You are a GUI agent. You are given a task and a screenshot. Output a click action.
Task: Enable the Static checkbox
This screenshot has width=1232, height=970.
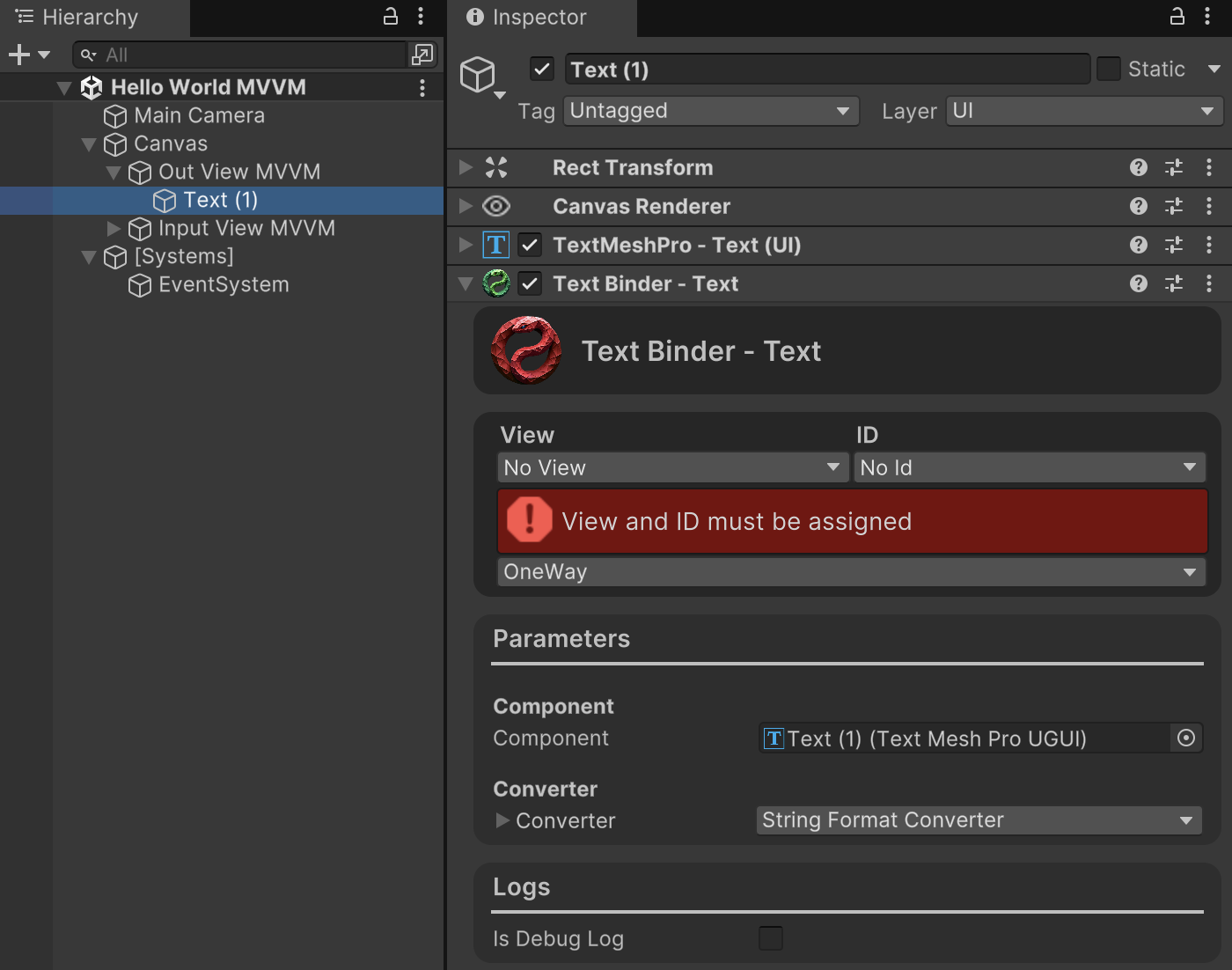click(1109, 69)
